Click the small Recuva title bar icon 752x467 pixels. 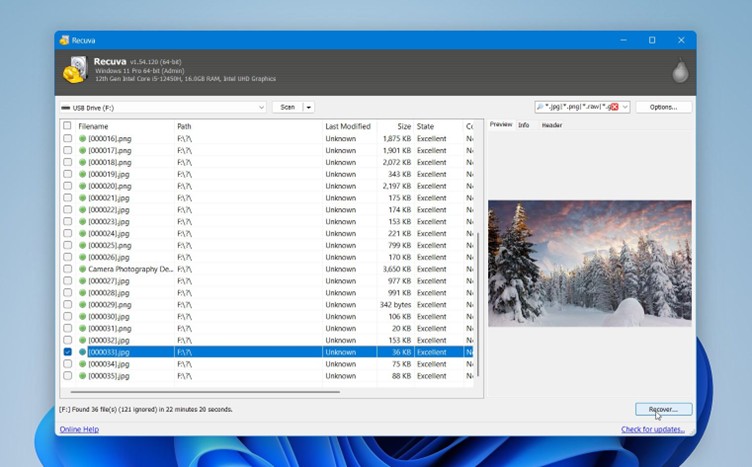[x=64, y=40]
